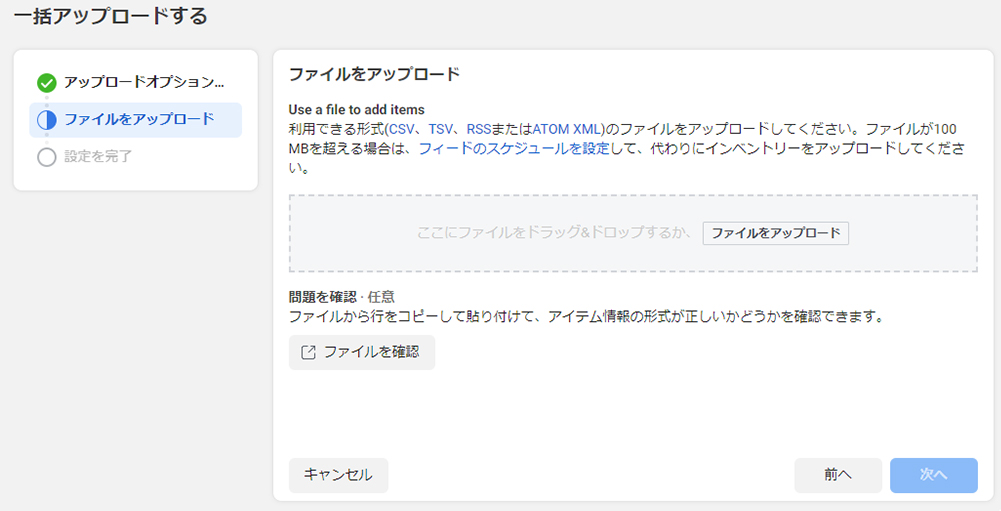Click the キャンセル button
Viewport: 1001px width, 511px height.
pos(338,475)
